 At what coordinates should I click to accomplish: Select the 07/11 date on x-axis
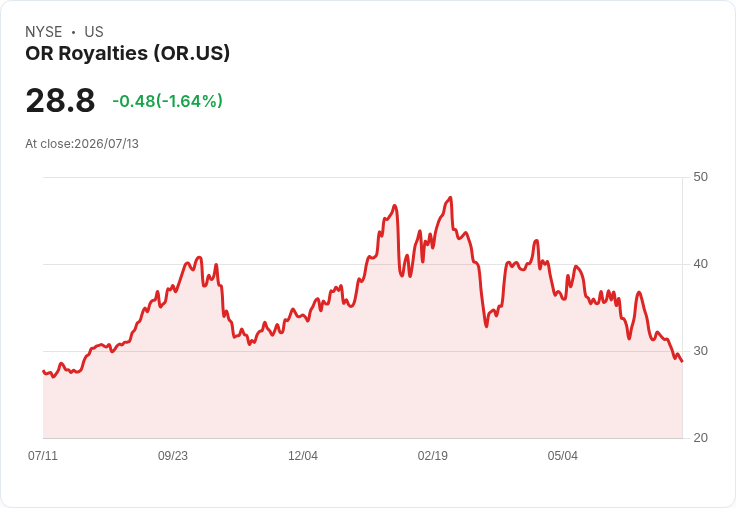click(x=43, y=456)
